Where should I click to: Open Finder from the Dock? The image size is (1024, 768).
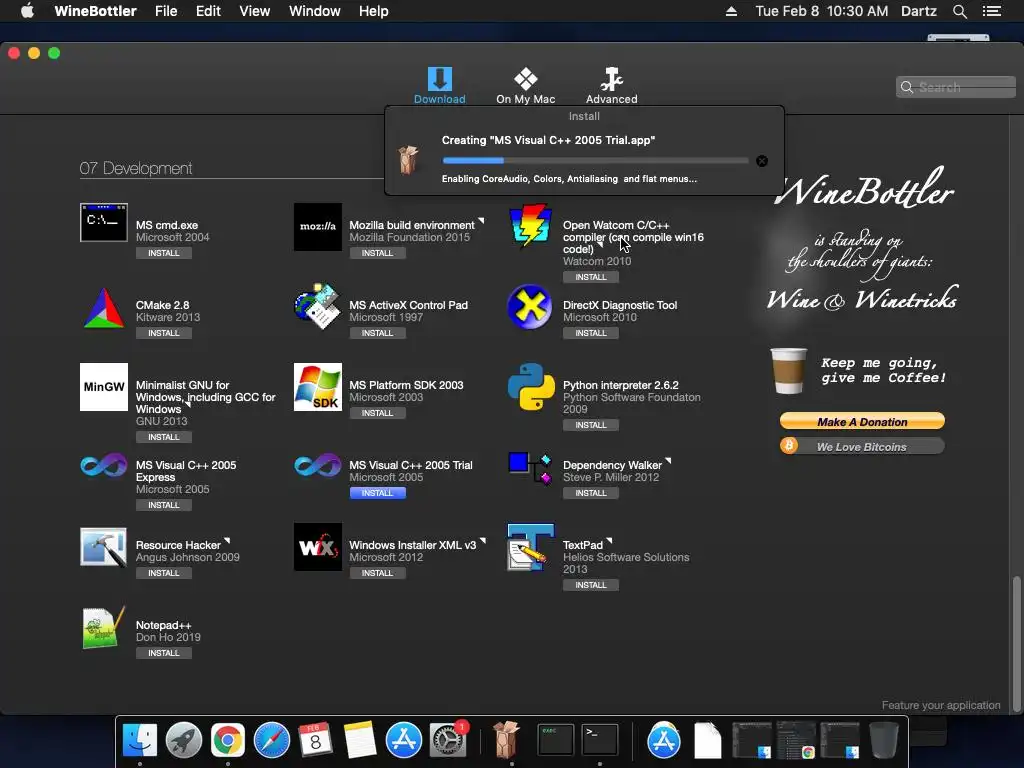140,740
